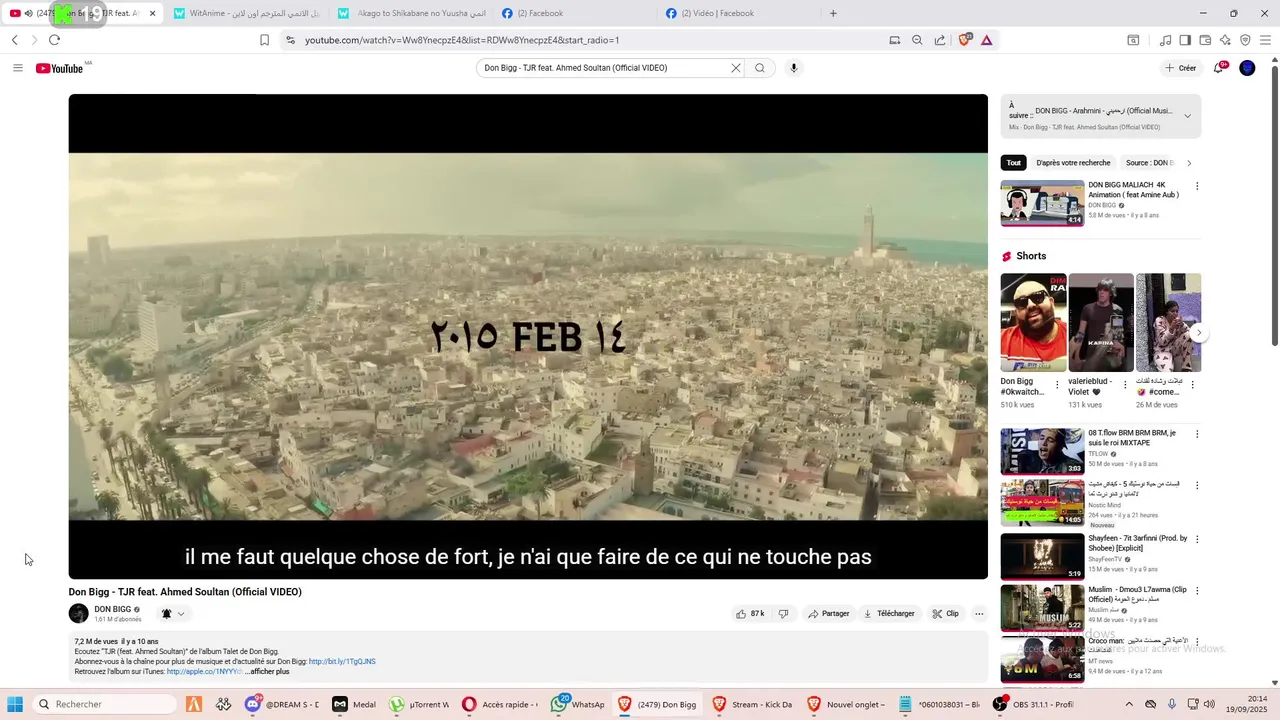Click the Clip scissors button
1280x720 pixels.
[945, 614]
